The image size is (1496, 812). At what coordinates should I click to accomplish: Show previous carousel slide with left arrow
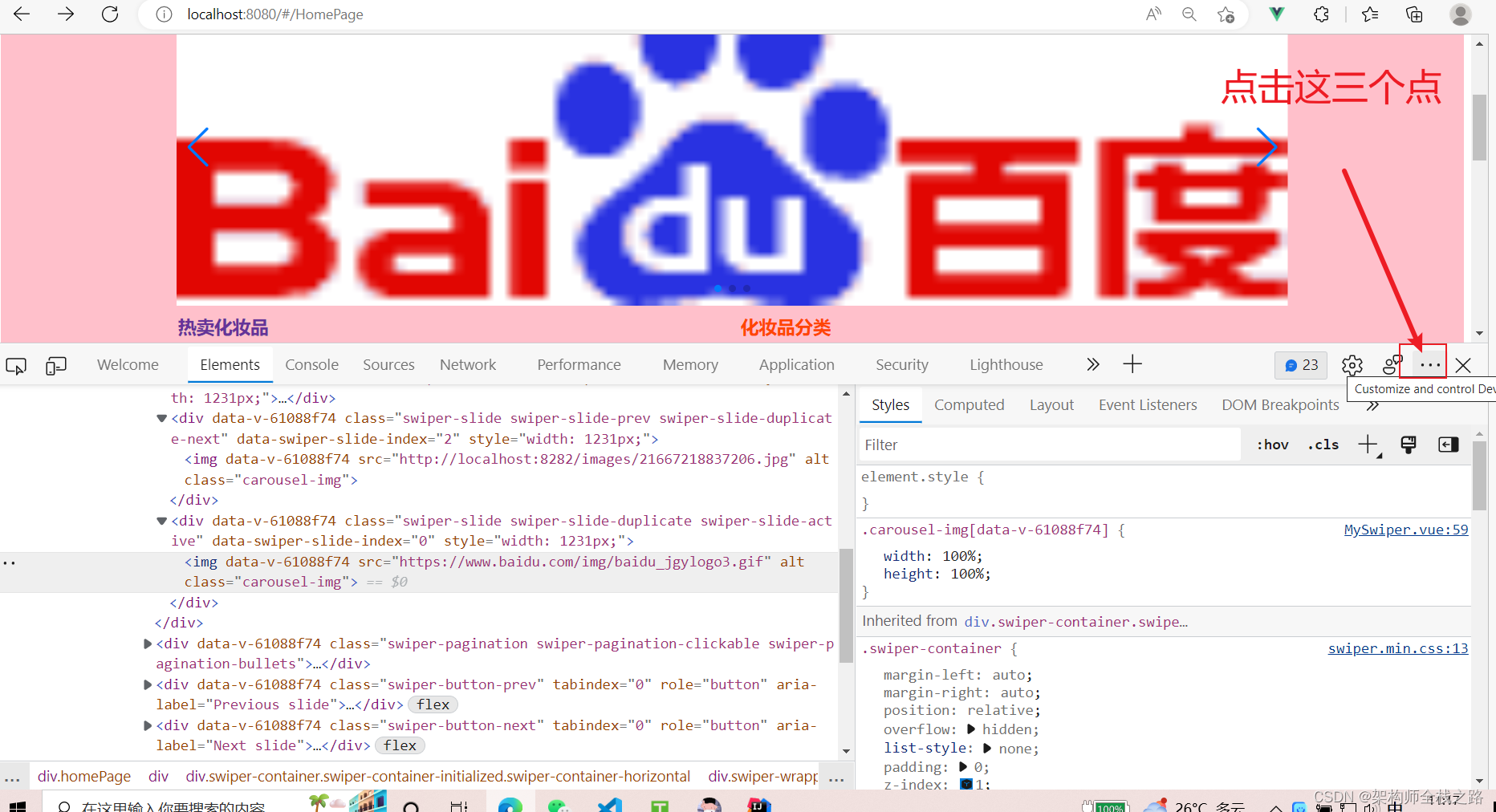tap(198, 147)
